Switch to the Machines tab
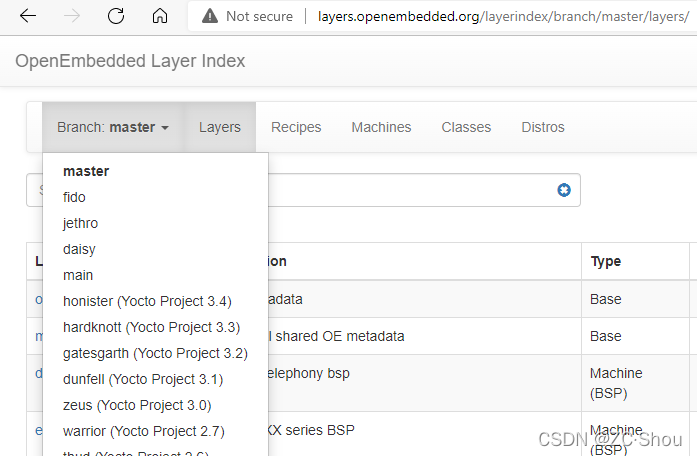Image resolution: width=697 pixels, height=456 pixels. pyautogui.click(x=381, y=127)
